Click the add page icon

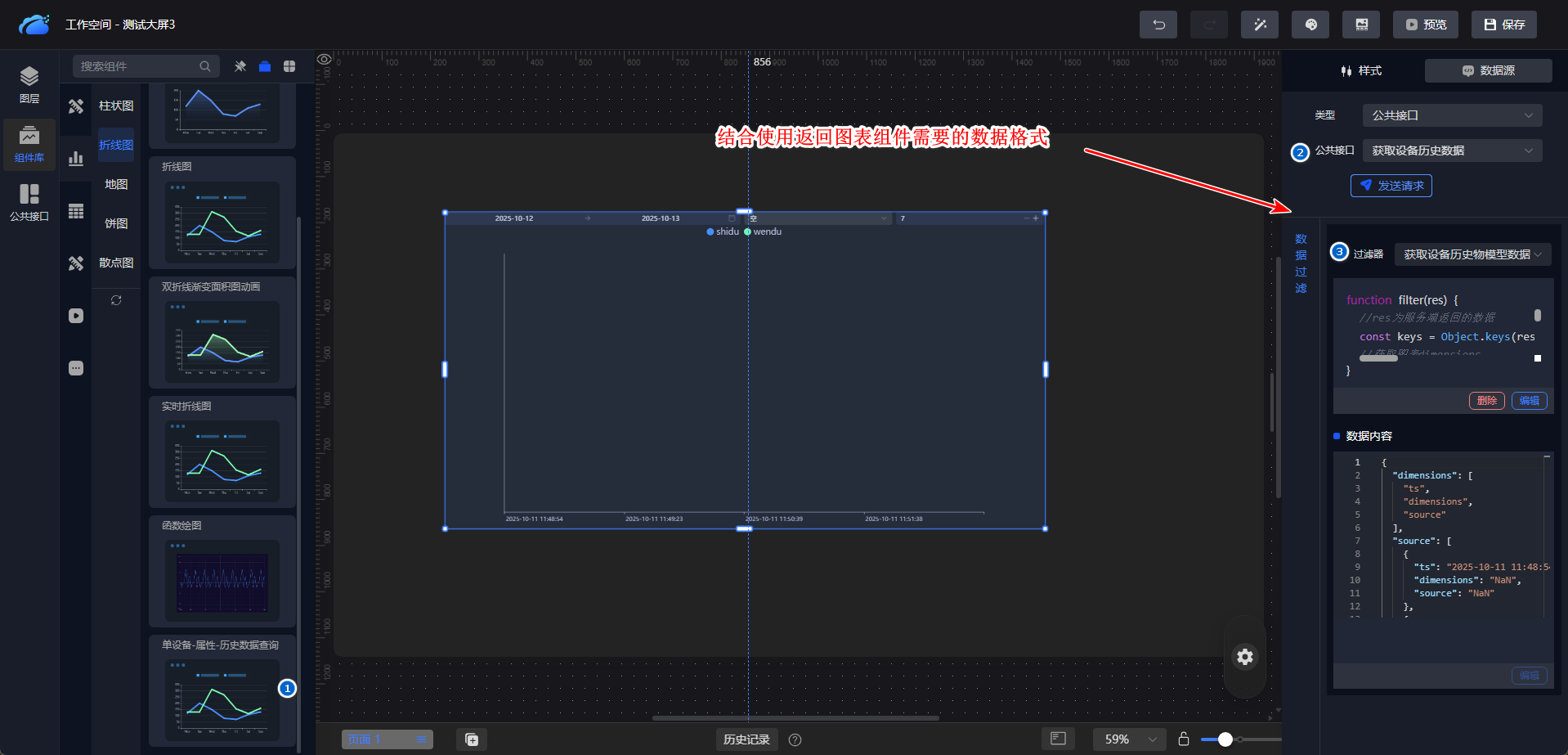[472, 739]
